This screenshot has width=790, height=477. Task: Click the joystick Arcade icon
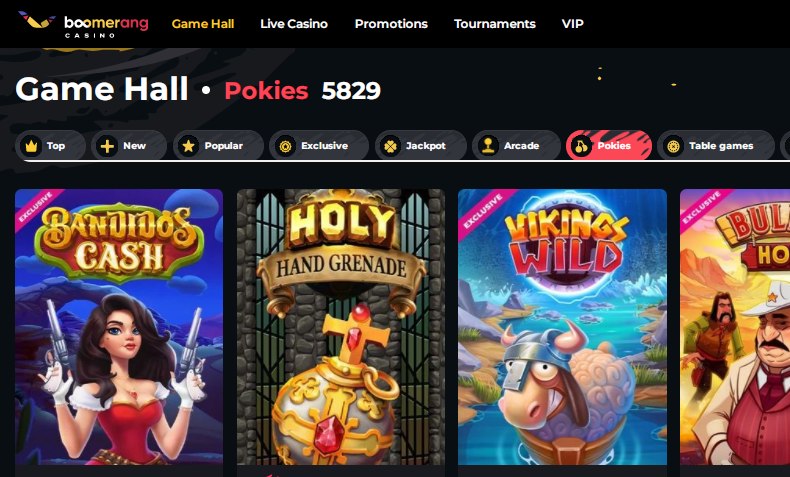[488, 146]
